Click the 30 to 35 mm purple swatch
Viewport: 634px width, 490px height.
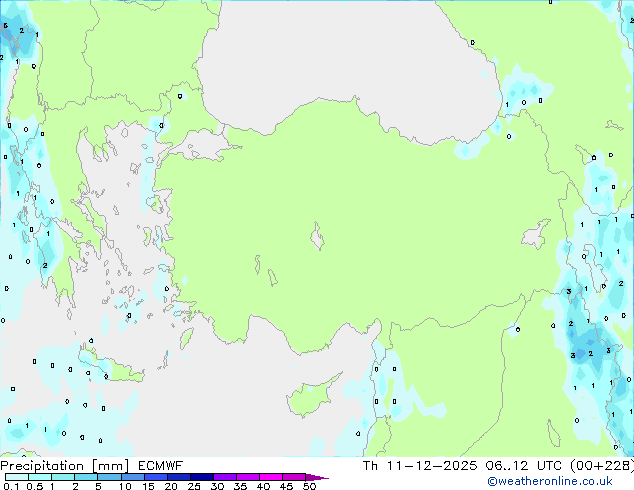[x=224, y=477]
